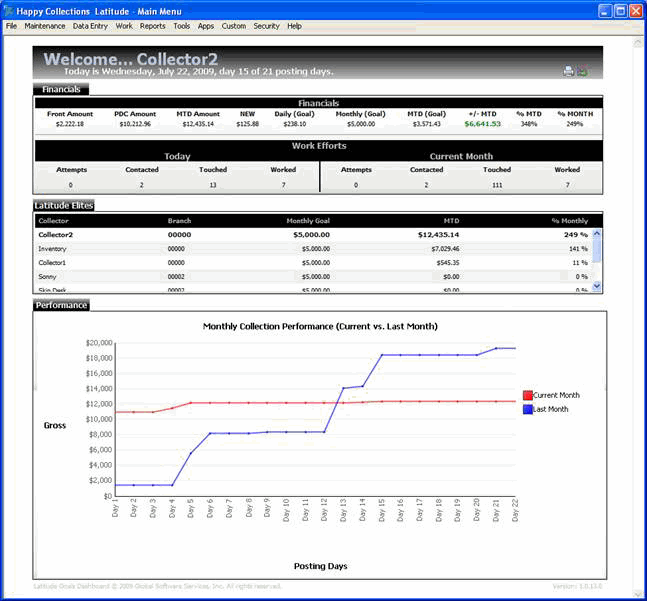
Task: Click the $7,029.46 MTD value for Inventory
Action: coord(445,249)
